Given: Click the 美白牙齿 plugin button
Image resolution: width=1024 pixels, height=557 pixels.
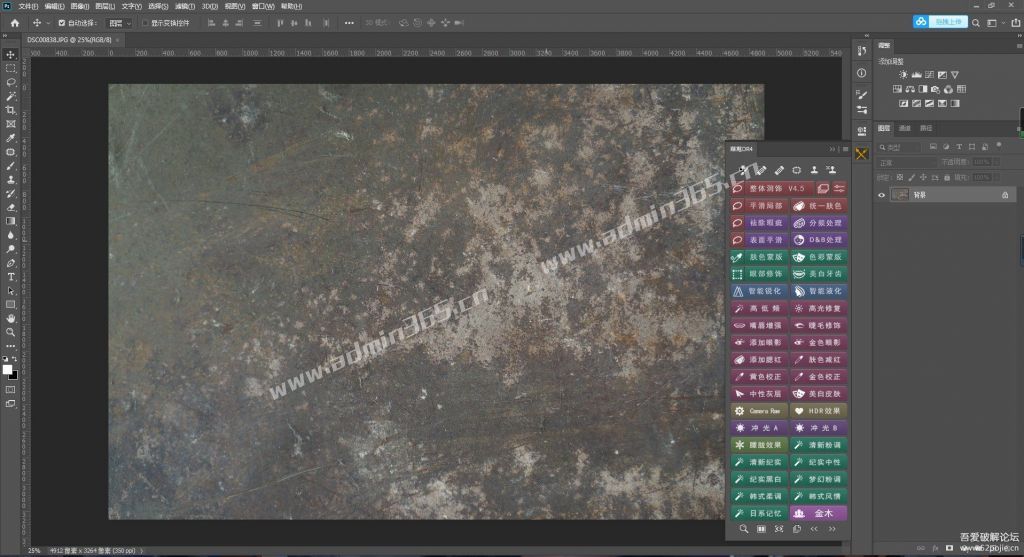Looking at the screenshot, I should [818, 274].
